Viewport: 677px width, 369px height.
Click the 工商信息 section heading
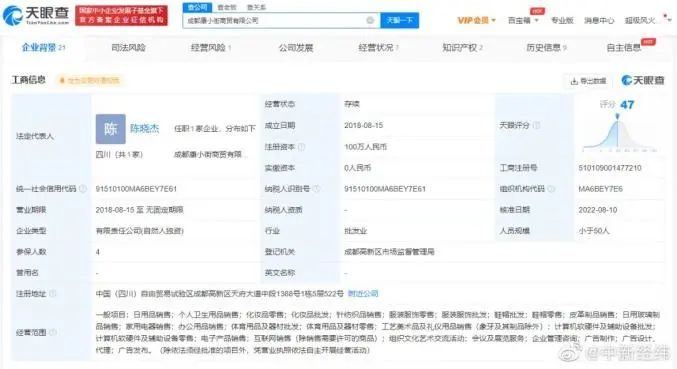pos(28,80)
